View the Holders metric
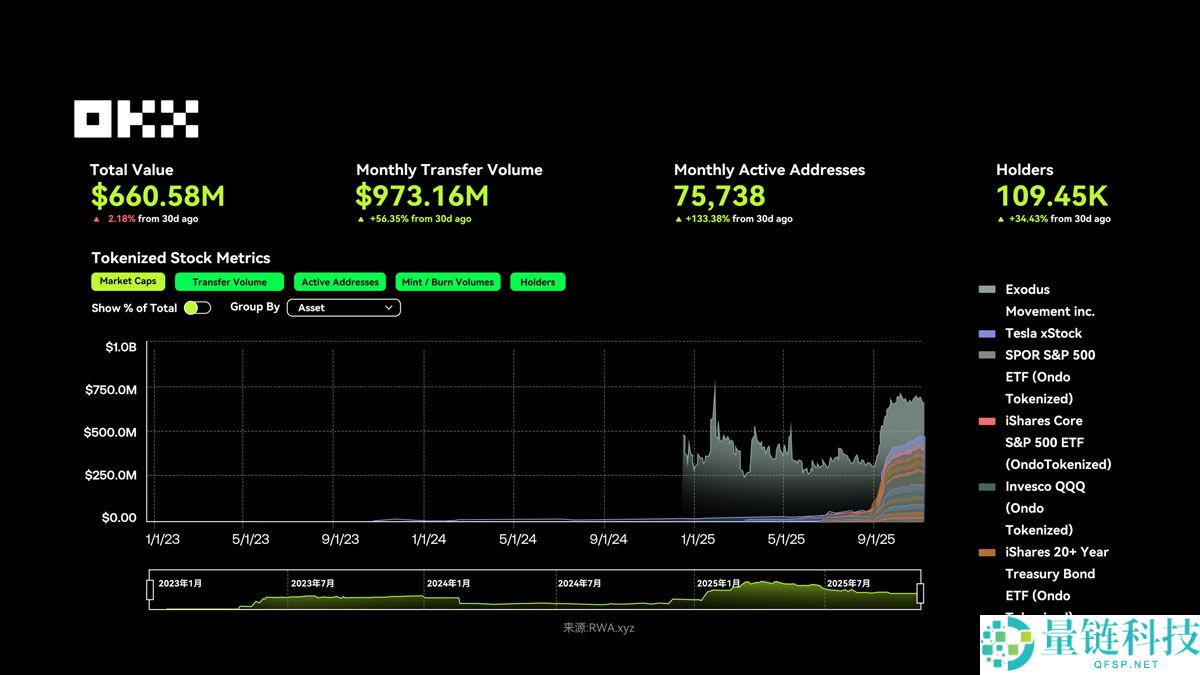 coord(537,282)
